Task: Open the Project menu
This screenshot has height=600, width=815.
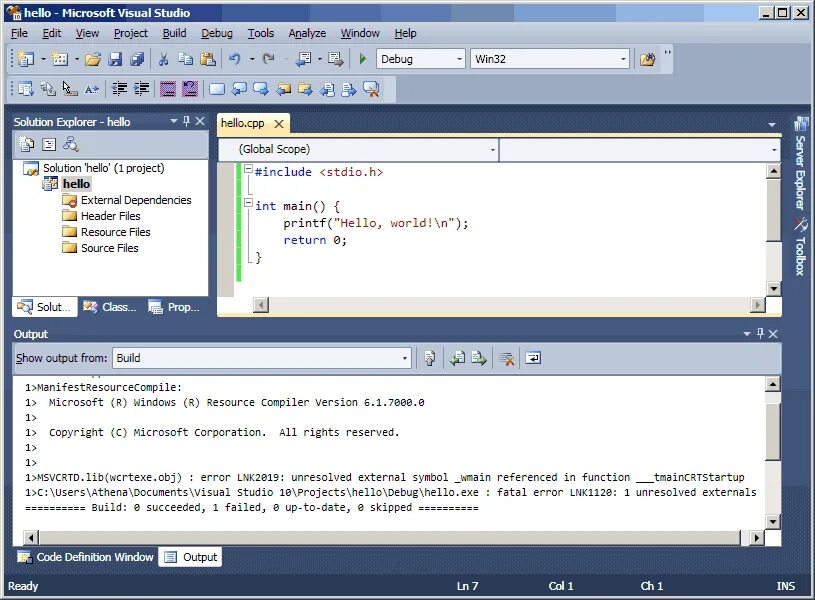Action: 130,33
